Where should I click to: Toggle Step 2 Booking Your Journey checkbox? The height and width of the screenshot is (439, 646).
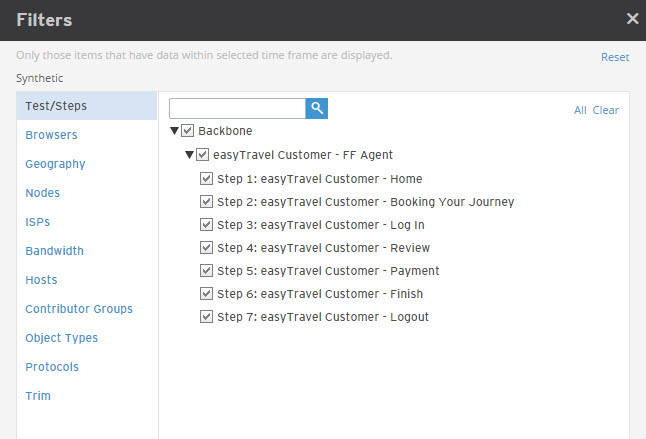click(x=206, y=202)
